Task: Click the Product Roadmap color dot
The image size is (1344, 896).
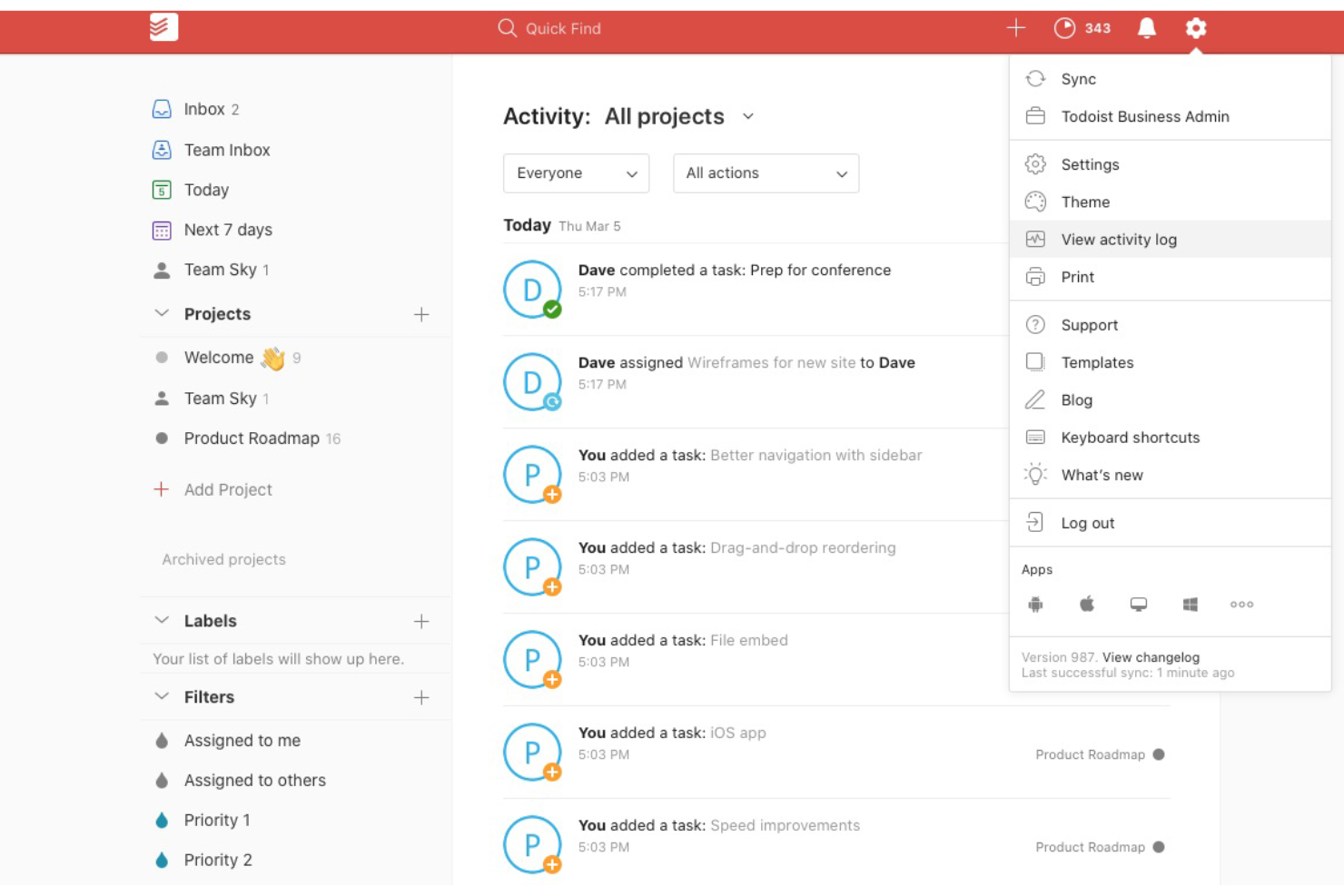Action: click(x=162, y=438)
